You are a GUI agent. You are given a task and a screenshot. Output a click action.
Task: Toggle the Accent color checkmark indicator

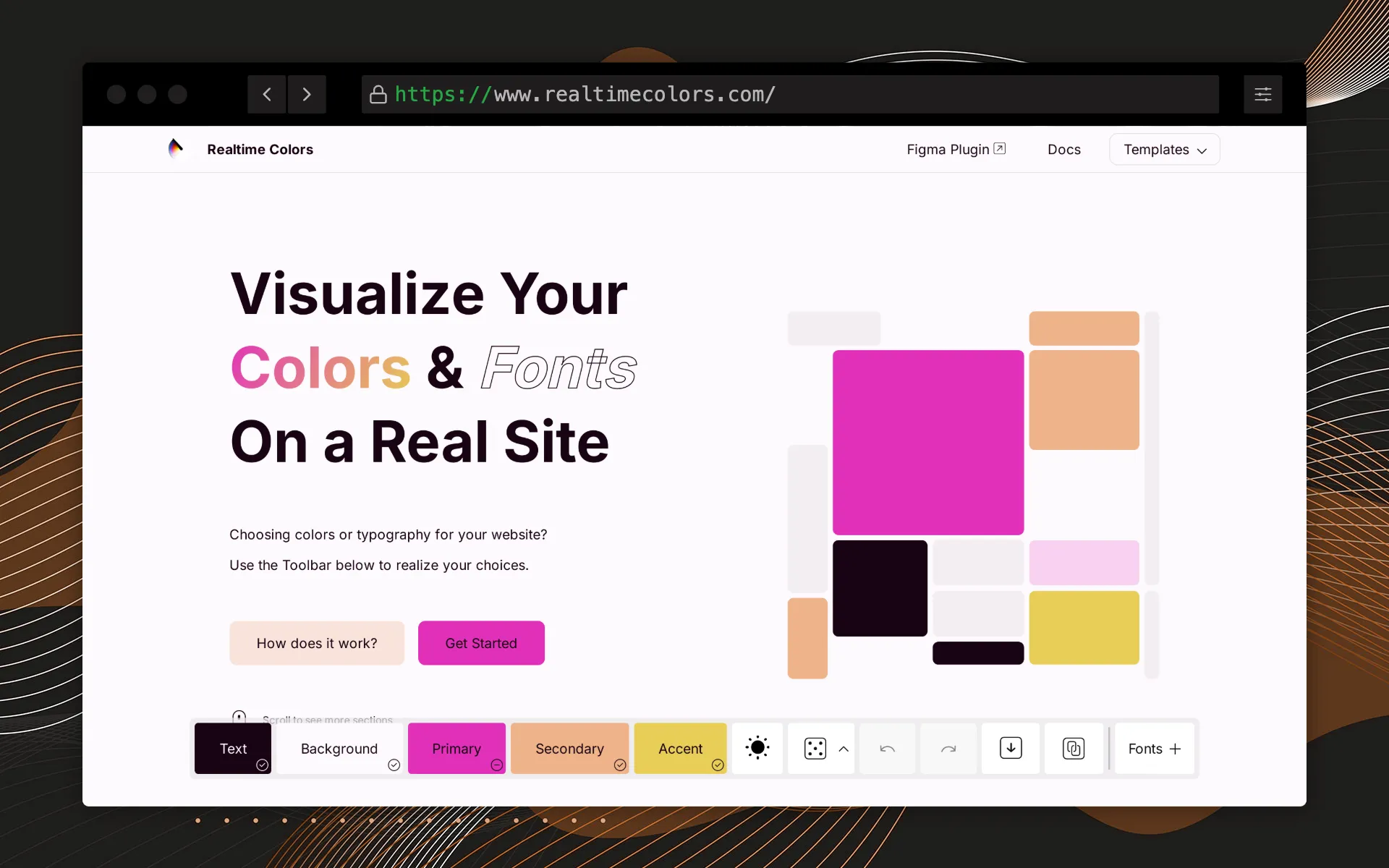tap(717, 764)
